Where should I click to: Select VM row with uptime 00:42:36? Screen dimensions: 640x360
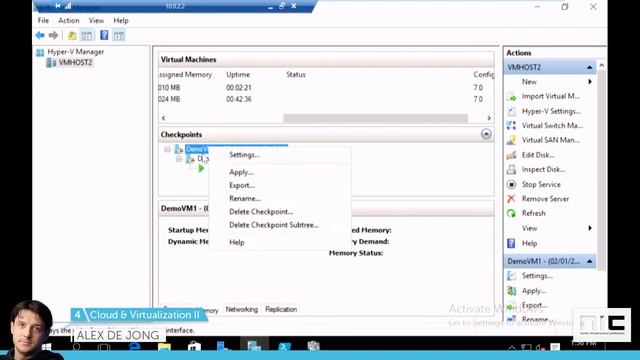[x=326, y=99]
